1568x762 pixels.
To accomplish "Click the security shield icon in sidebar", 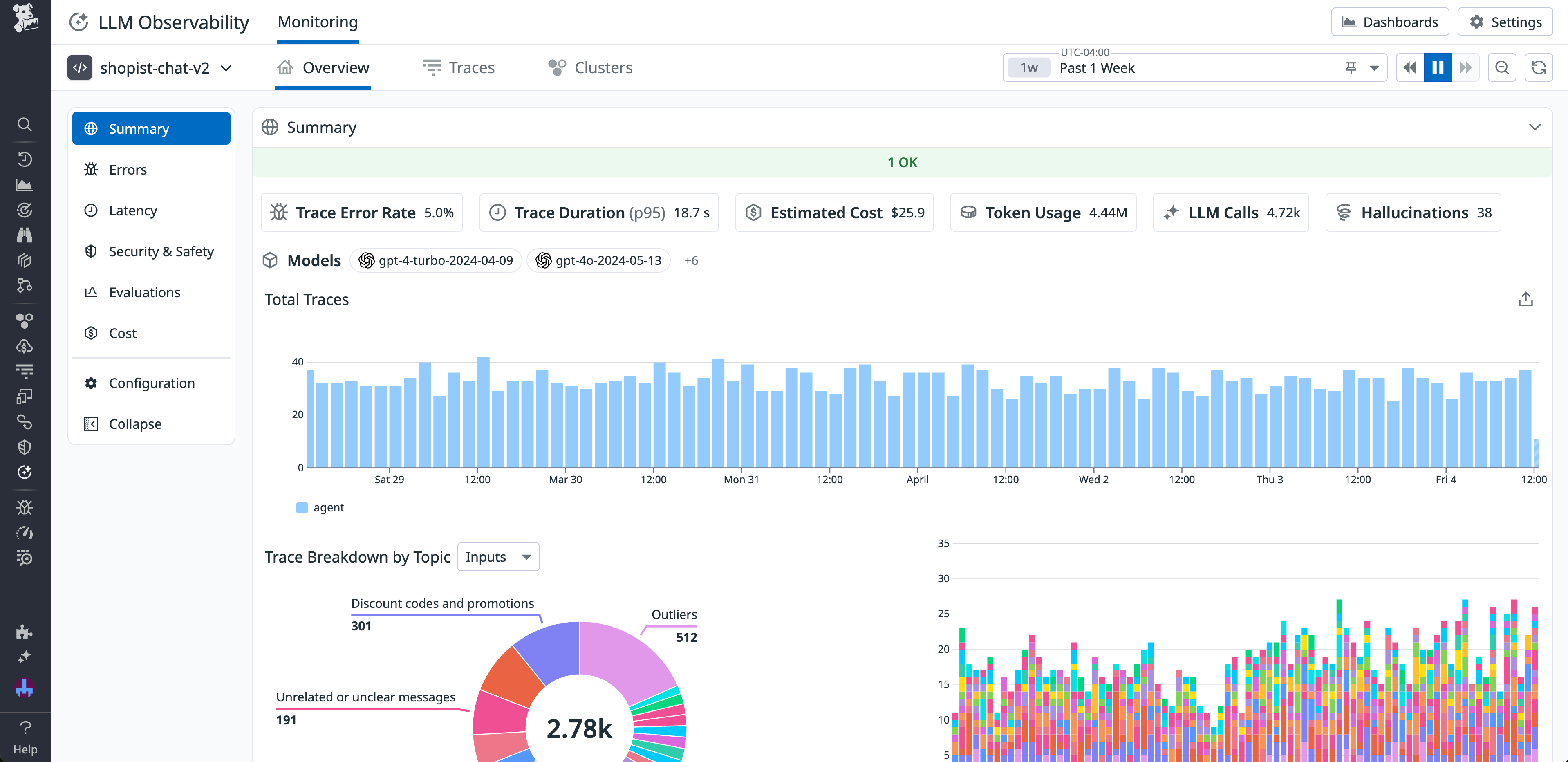I will 25,447.
